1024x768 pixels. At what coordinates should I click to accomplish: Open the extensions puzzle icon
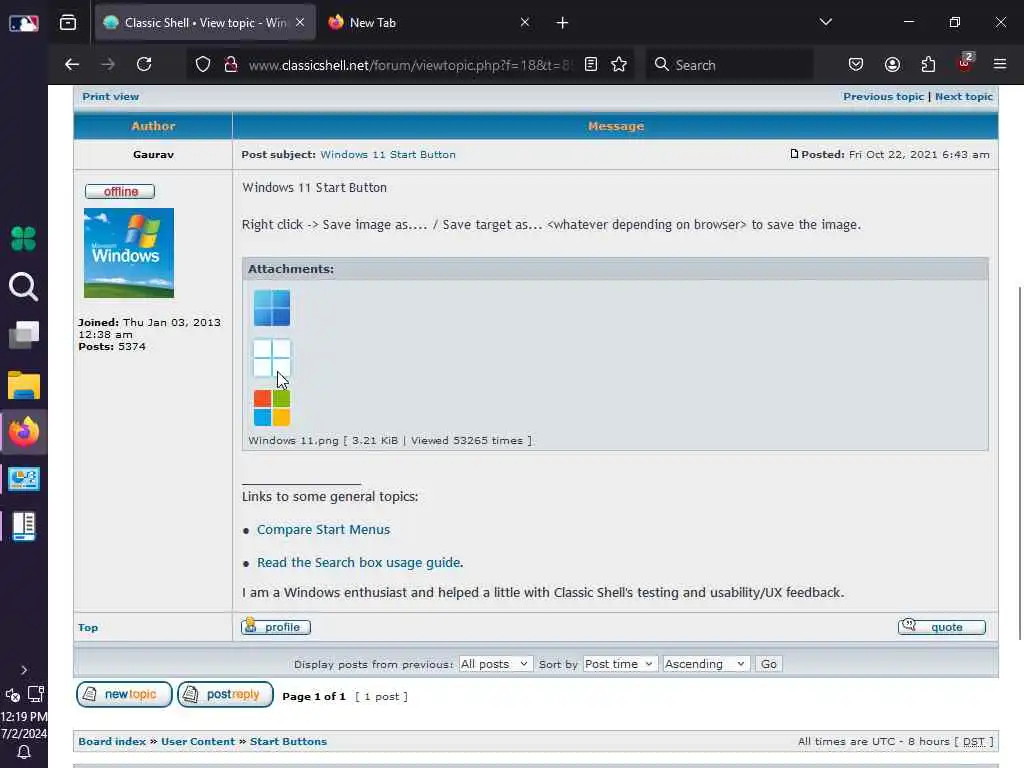(x=928, y=65)
